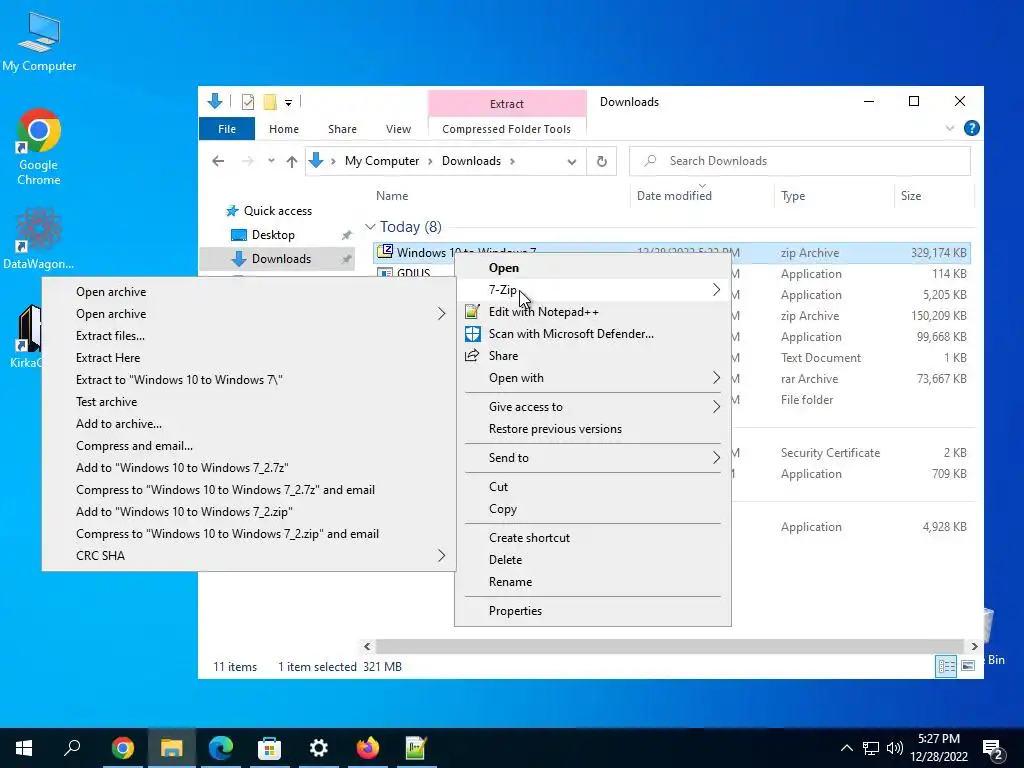This screenshot has height=768, width=1024.
Task: Switch to File Explorer in taskbar
Action: pyautogui.click(x=171, y=748)
